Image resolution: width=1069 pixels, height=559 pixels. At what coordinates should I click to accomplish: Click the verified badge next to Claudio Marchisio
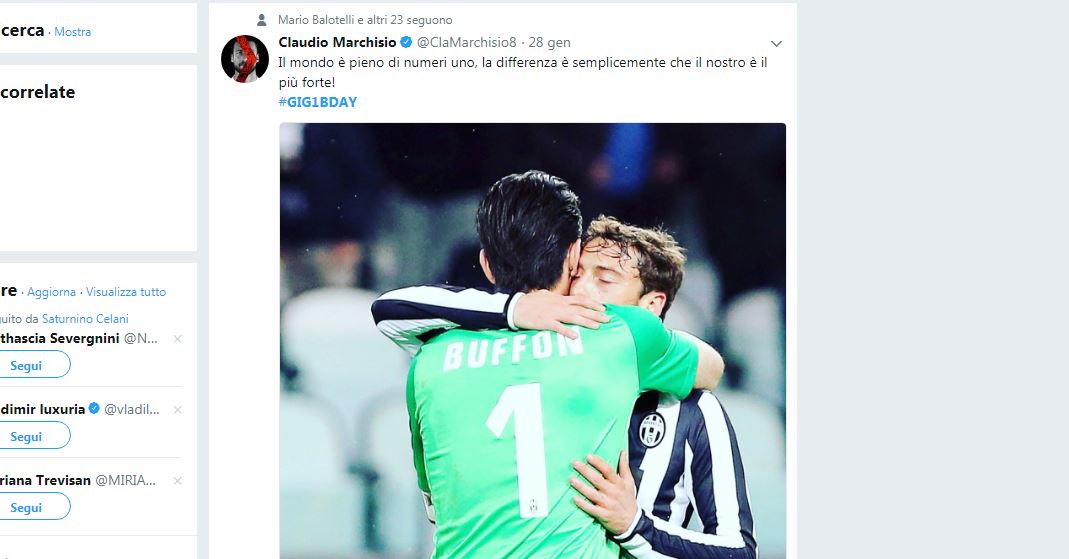(406, 42)
